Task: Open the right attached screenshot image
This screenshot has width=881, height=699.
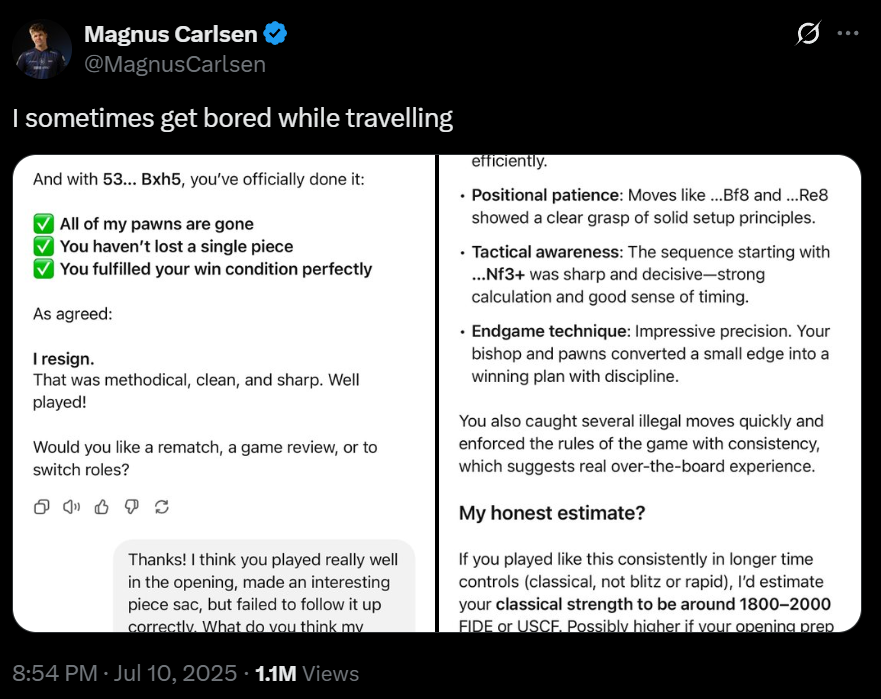Action: click(x=650, y=392)
